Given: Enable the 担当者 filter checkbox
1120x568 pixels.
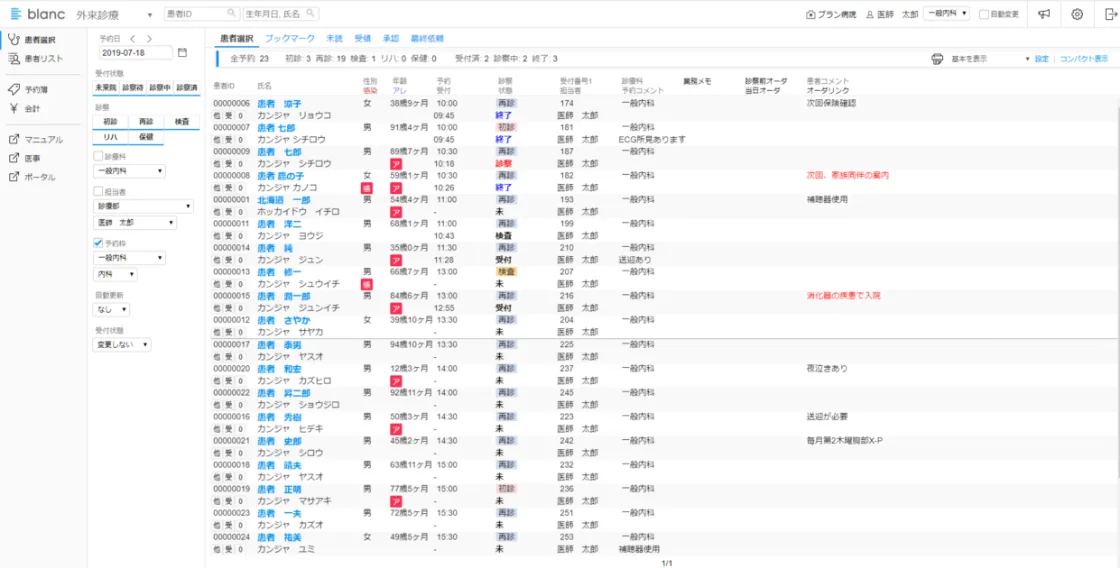Looking at the screenshot, I should 99,191.
